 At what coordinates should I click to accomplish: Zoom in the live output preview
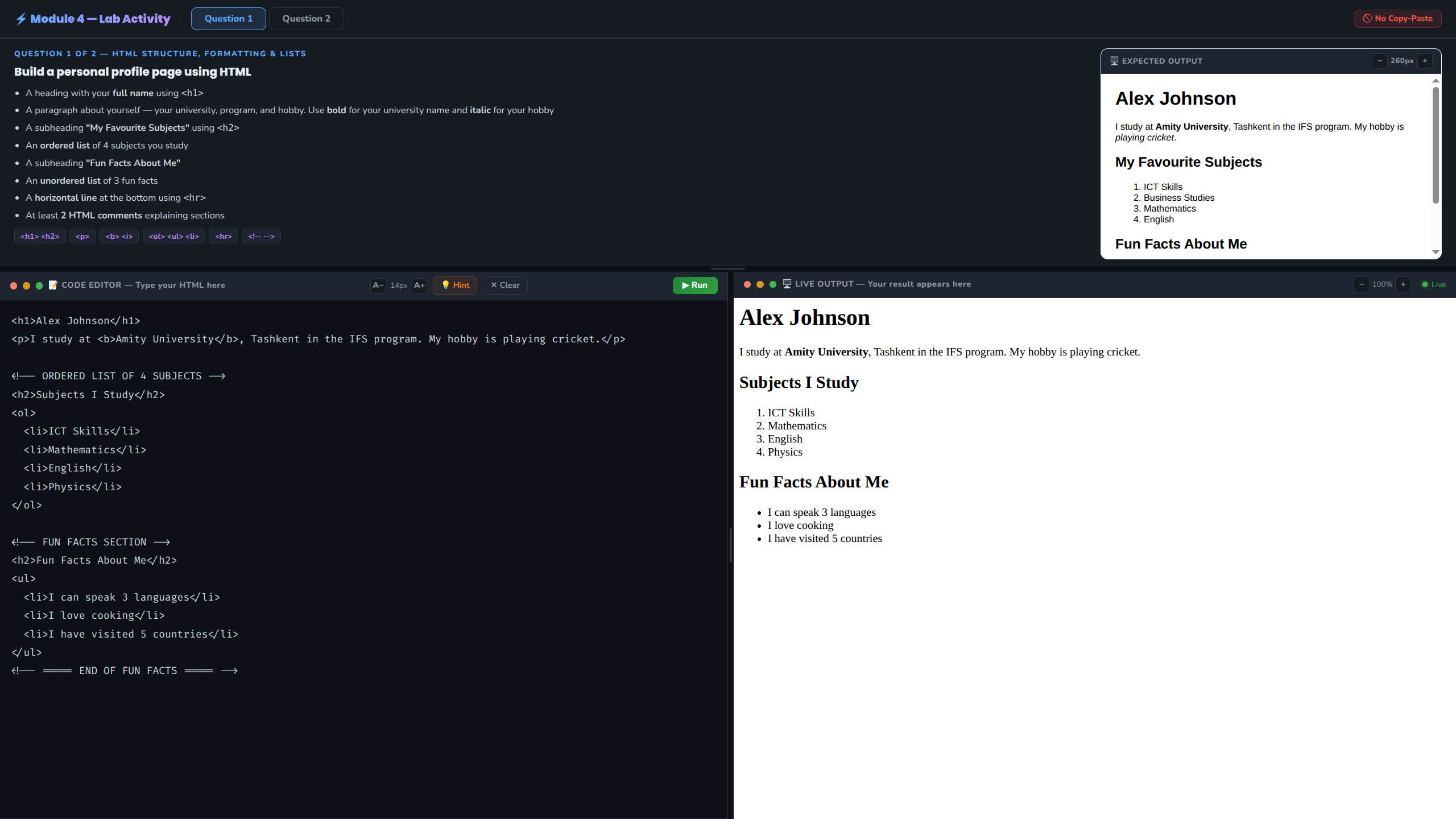coord(1403,284)
